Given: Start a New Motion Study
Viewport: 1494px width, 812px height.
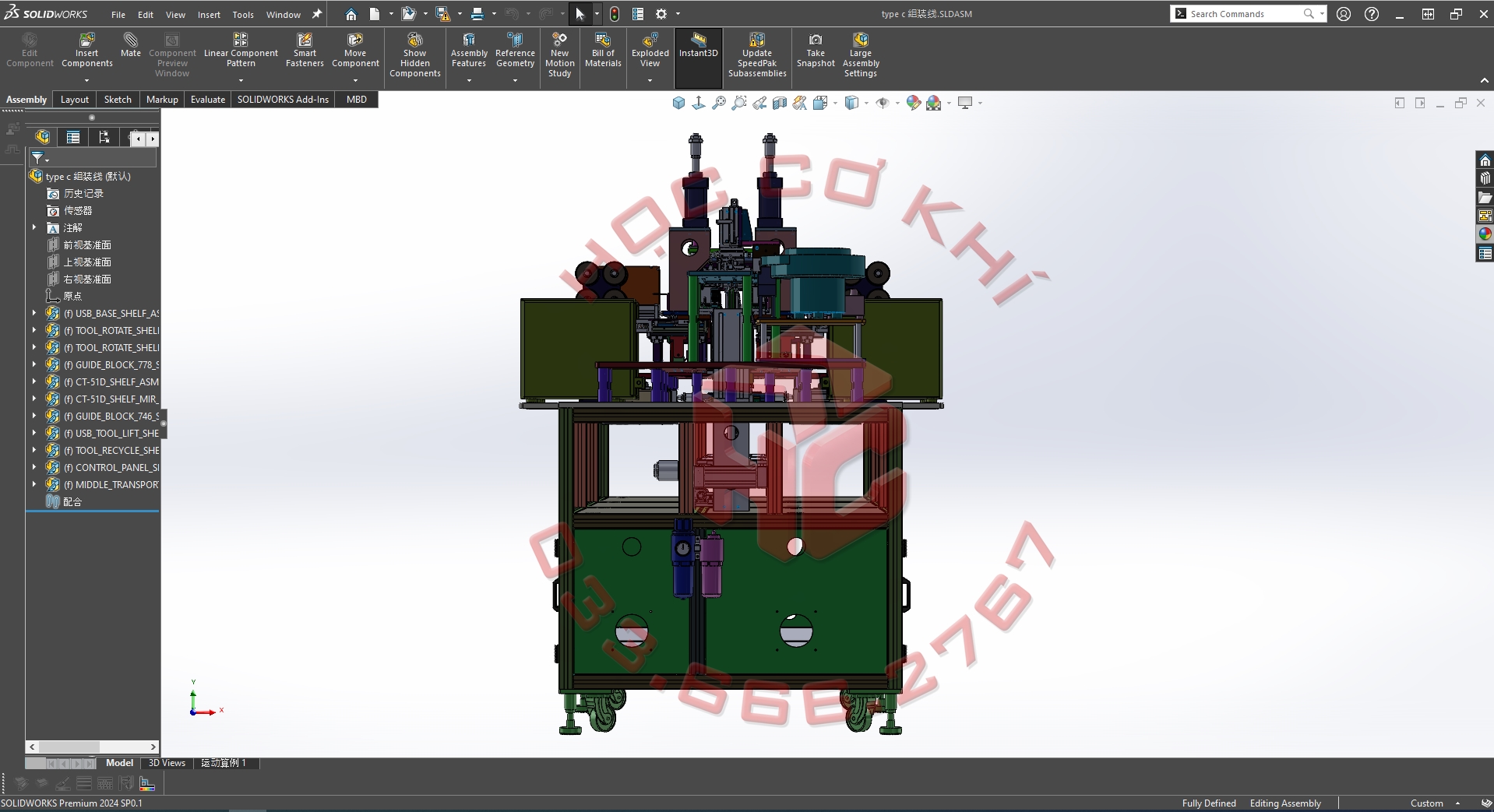Looking at the screenshot, I should pos(559,54).
